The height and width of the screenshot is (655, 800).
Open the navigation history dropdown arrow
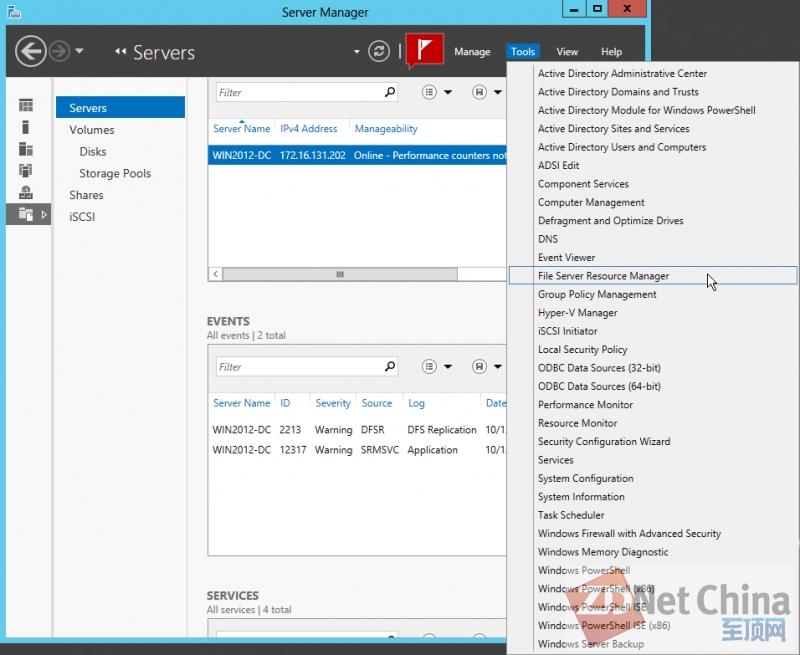pyautogui.click(x=79, y=51)
